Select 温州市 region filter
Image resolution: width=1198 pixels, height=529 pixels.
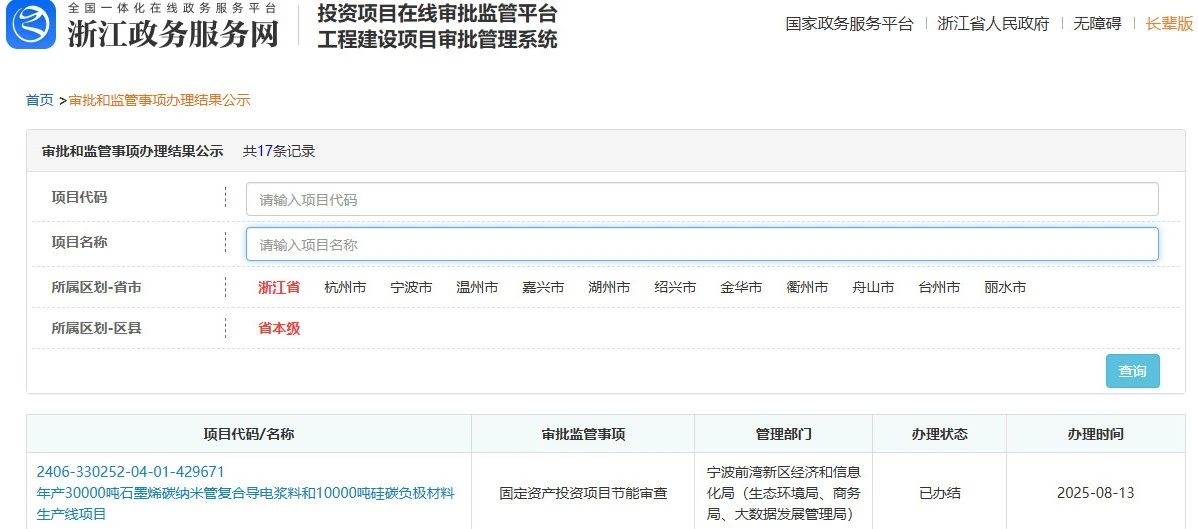(478, 287)
